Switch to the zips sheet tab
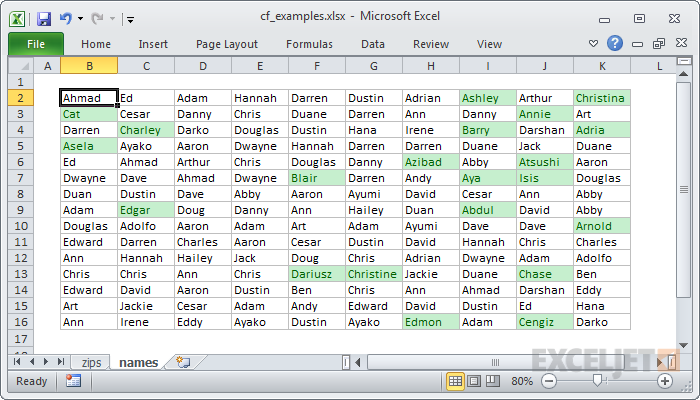The image size is (700, 400). 91,362
